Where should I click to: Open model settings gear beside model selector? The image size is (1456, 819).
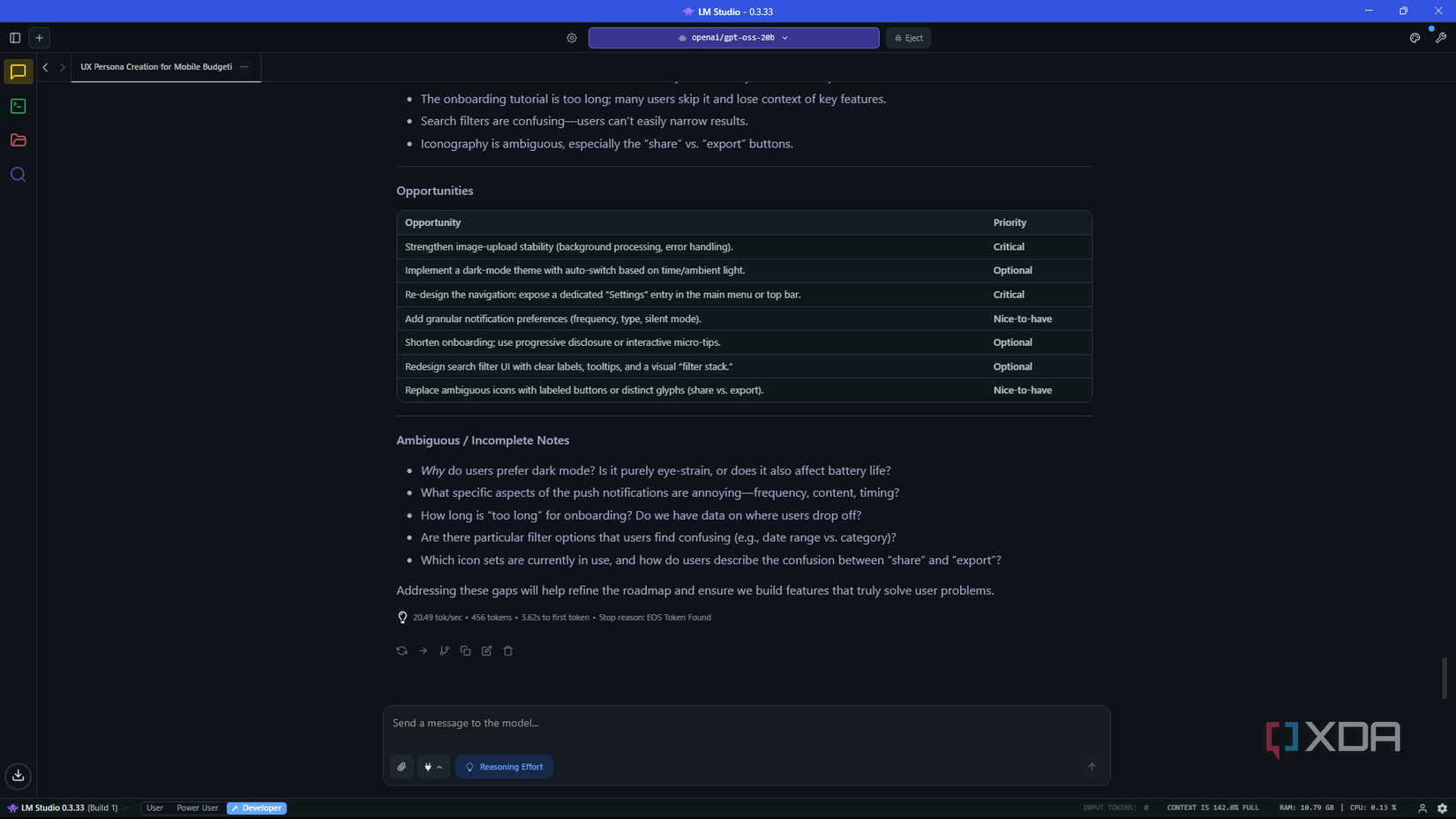pyautogui.click(x=572, y=38)
